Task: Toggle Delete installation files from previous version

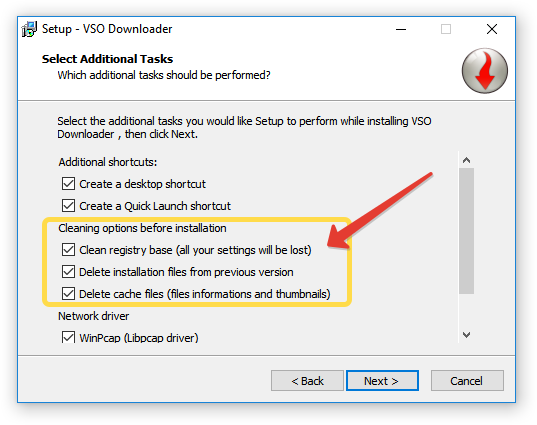Action: [68, 272]
